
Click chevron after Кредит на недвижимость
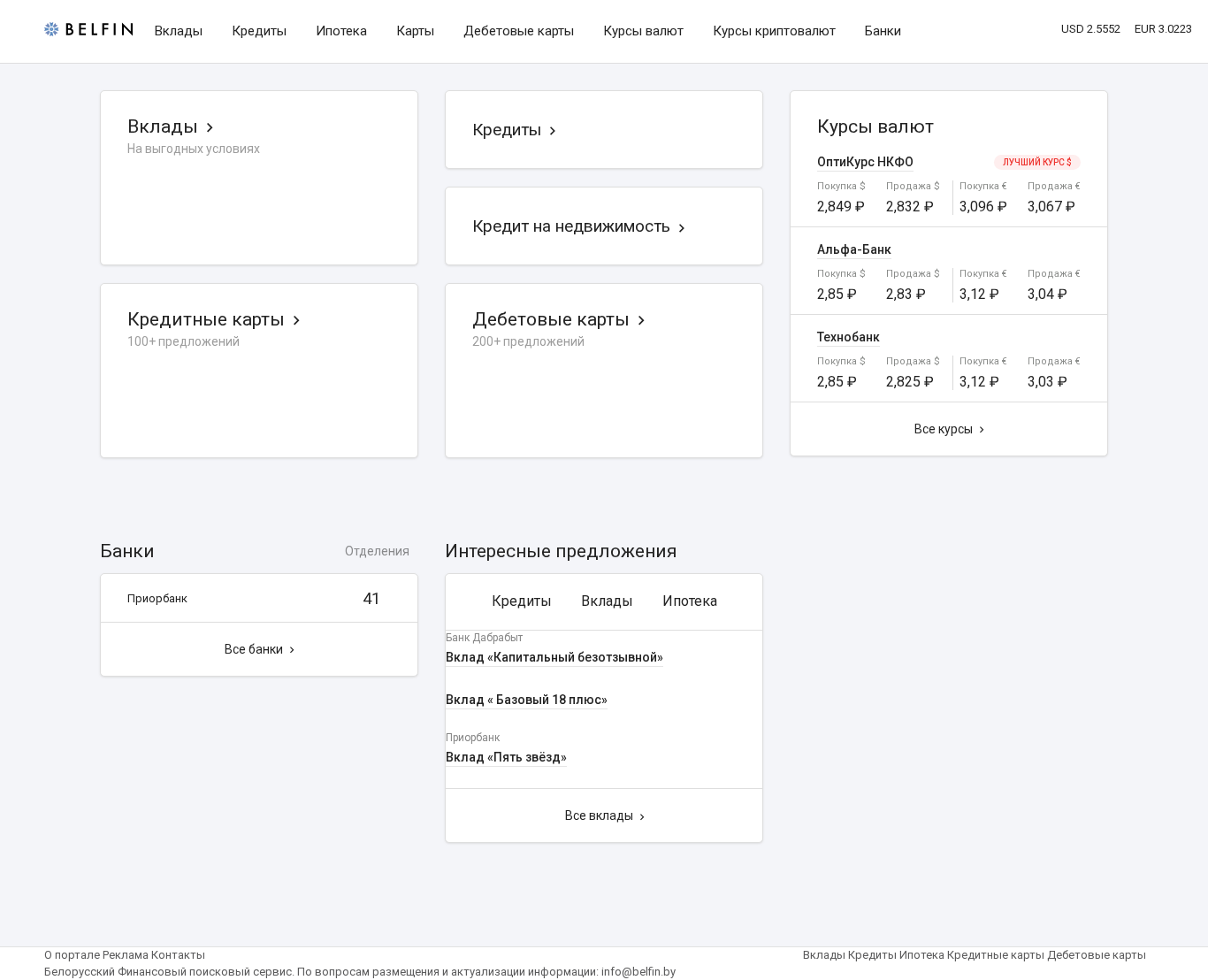682,228
